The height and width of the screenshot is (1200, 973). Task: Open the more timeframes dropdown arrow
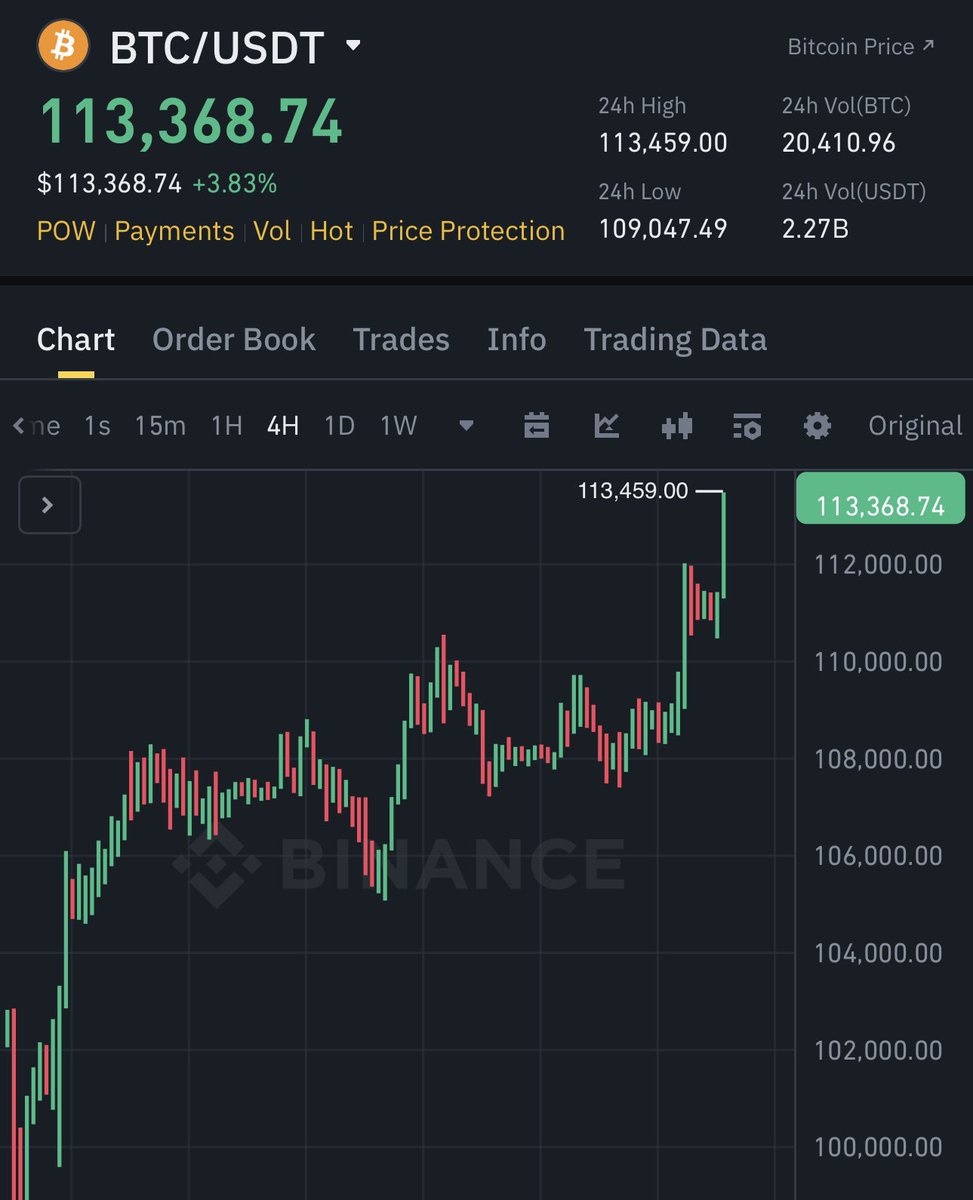coord(466,426)
